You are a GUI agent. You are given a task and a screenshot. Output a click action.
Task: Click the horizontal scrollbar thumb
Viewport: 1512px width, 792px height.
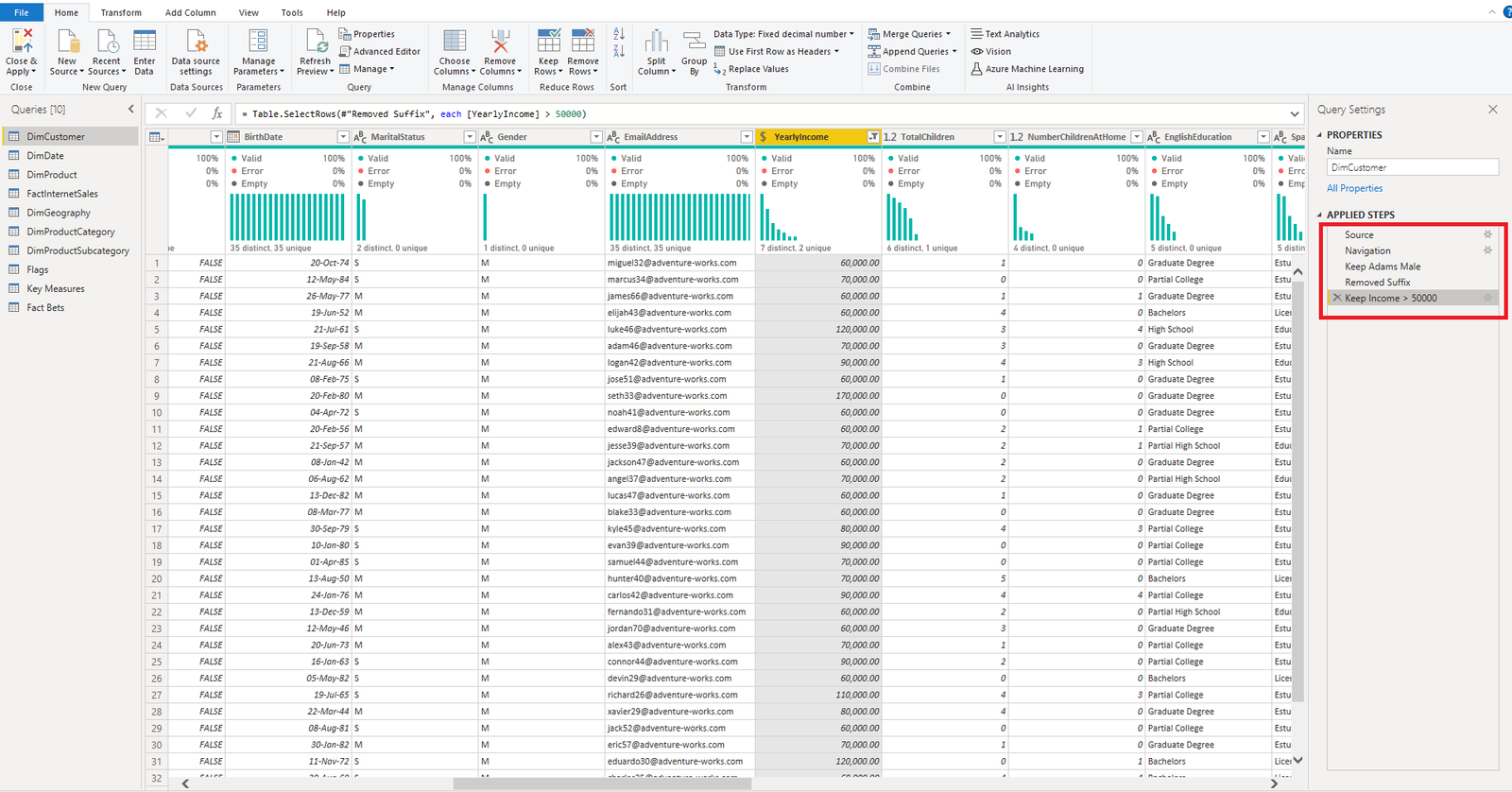pos(602,783)
